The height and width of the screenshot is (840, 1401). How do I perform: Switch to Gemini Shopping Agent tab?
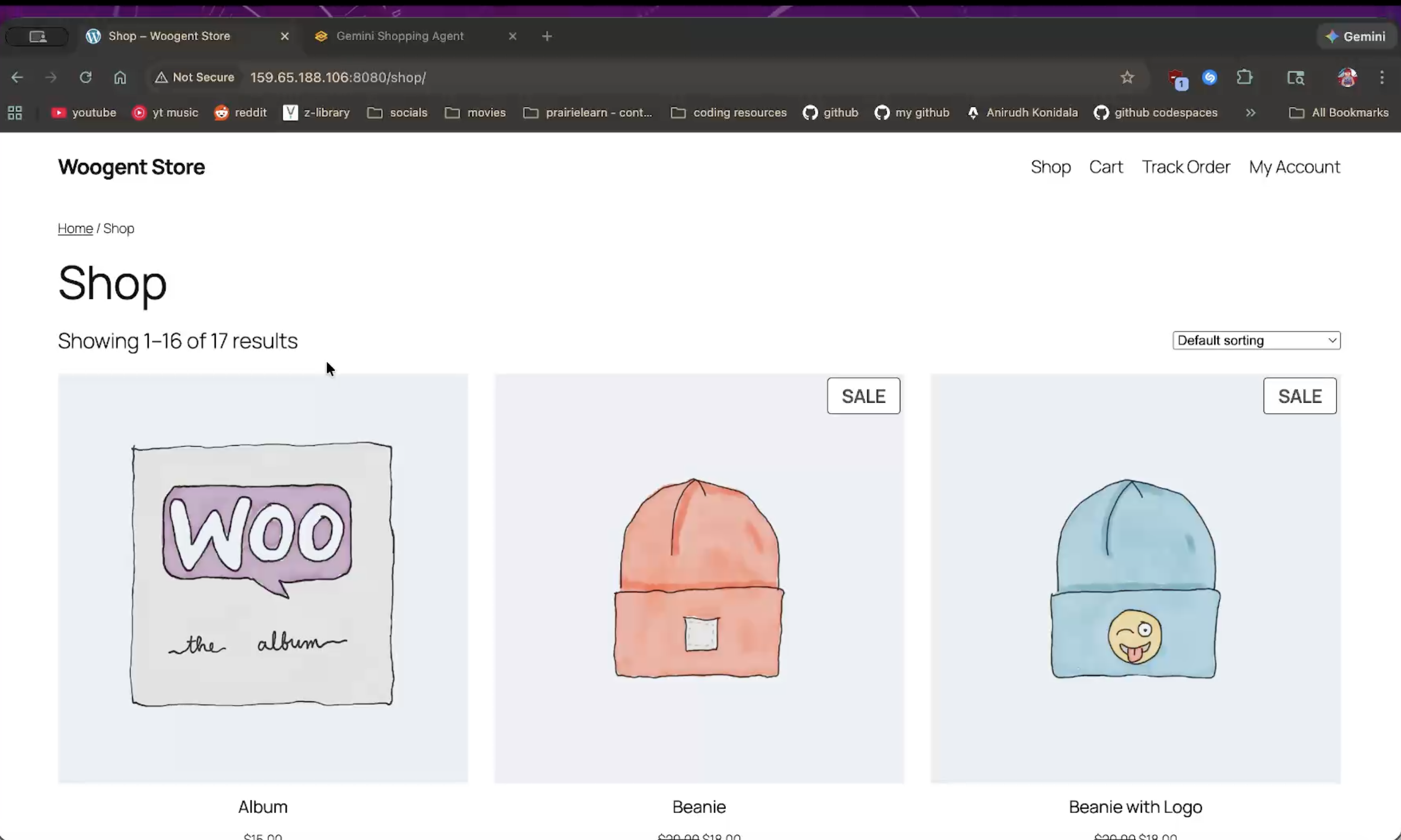(399, 36)
